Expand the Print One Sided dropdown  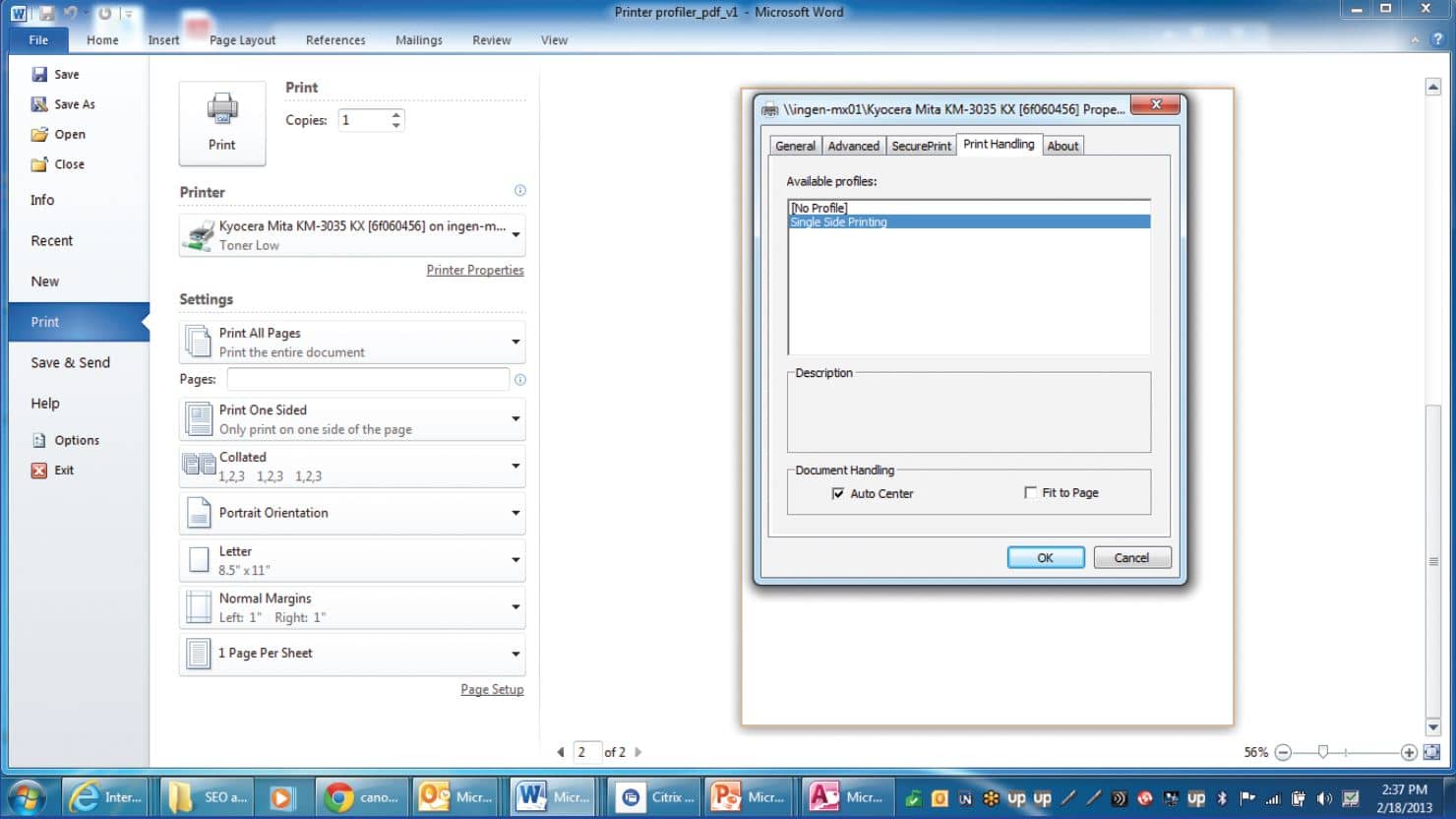tap(352, 419)
